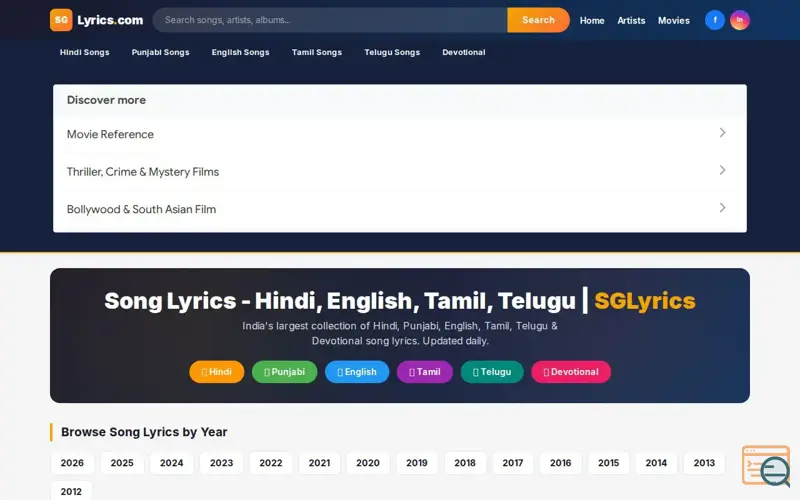Click the teal Telugu pill button
This screenshot has height=500, width=800.
492,372
